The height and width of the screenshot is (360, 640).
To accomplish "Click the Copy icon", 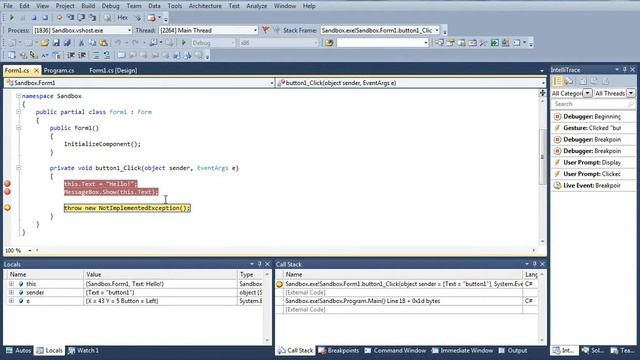I will click(92, 43).
